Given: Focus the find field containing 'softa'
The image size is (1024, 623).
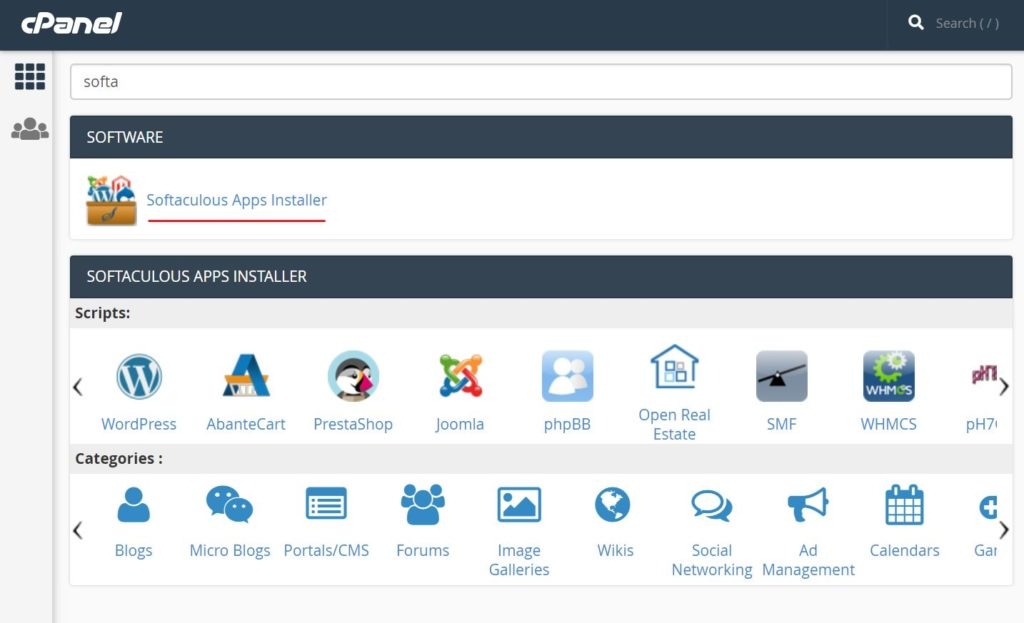Looking at the screenshot, I should 541,82.
